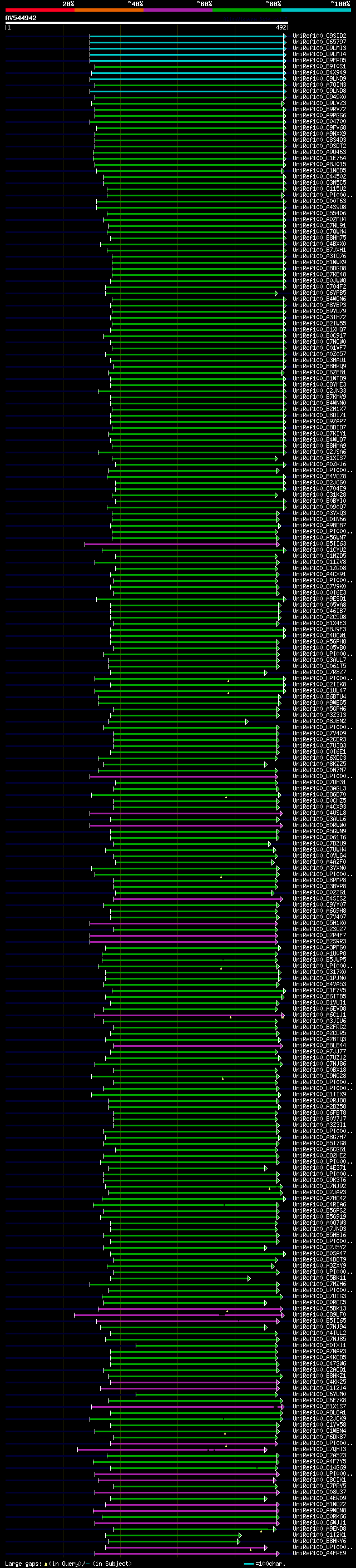
Task: Select hit label UniRef100_Q9ZAP7
Action: [x=319, y=421]
